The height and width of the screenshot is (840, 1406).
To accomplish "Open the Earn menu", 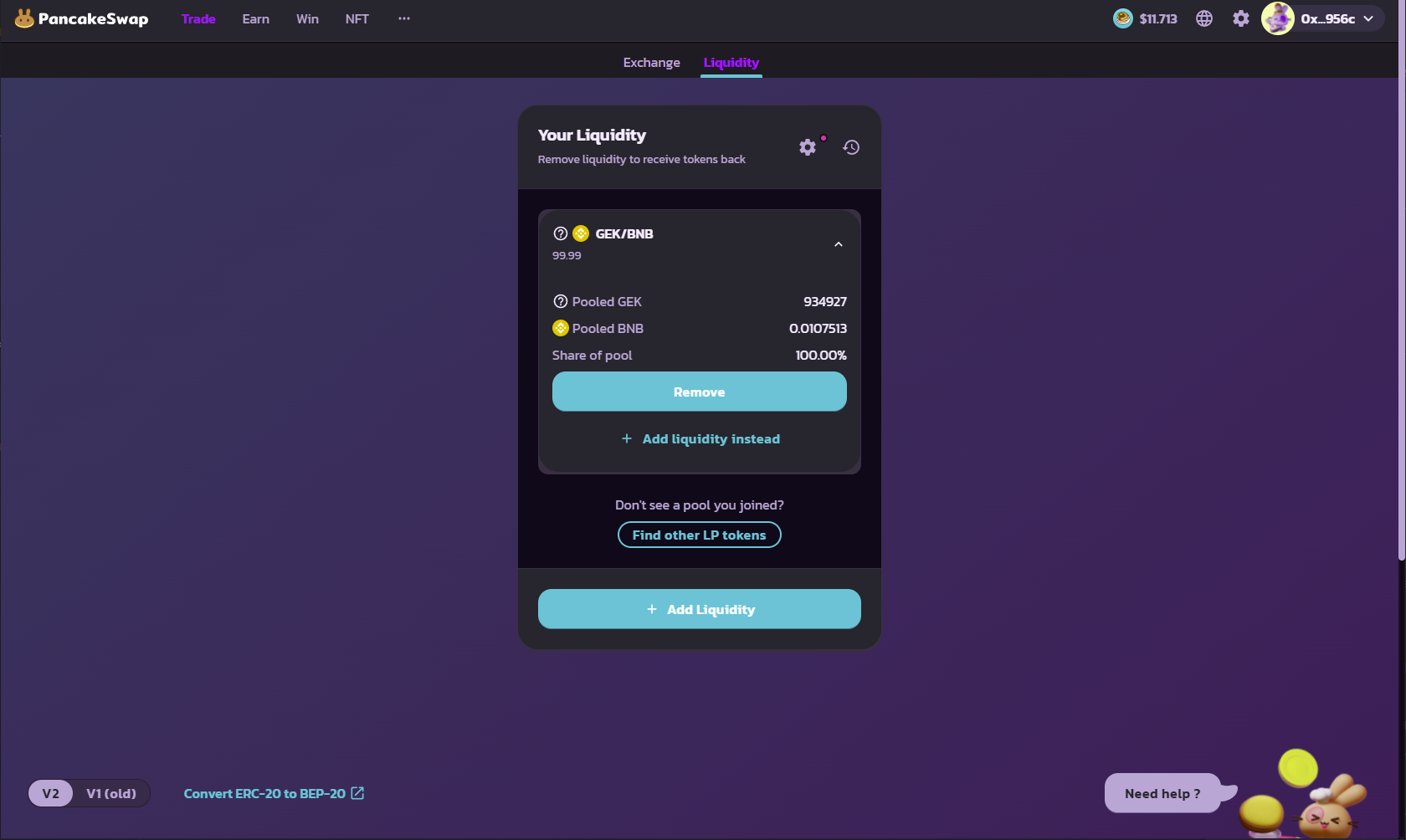I will (256, 18).
